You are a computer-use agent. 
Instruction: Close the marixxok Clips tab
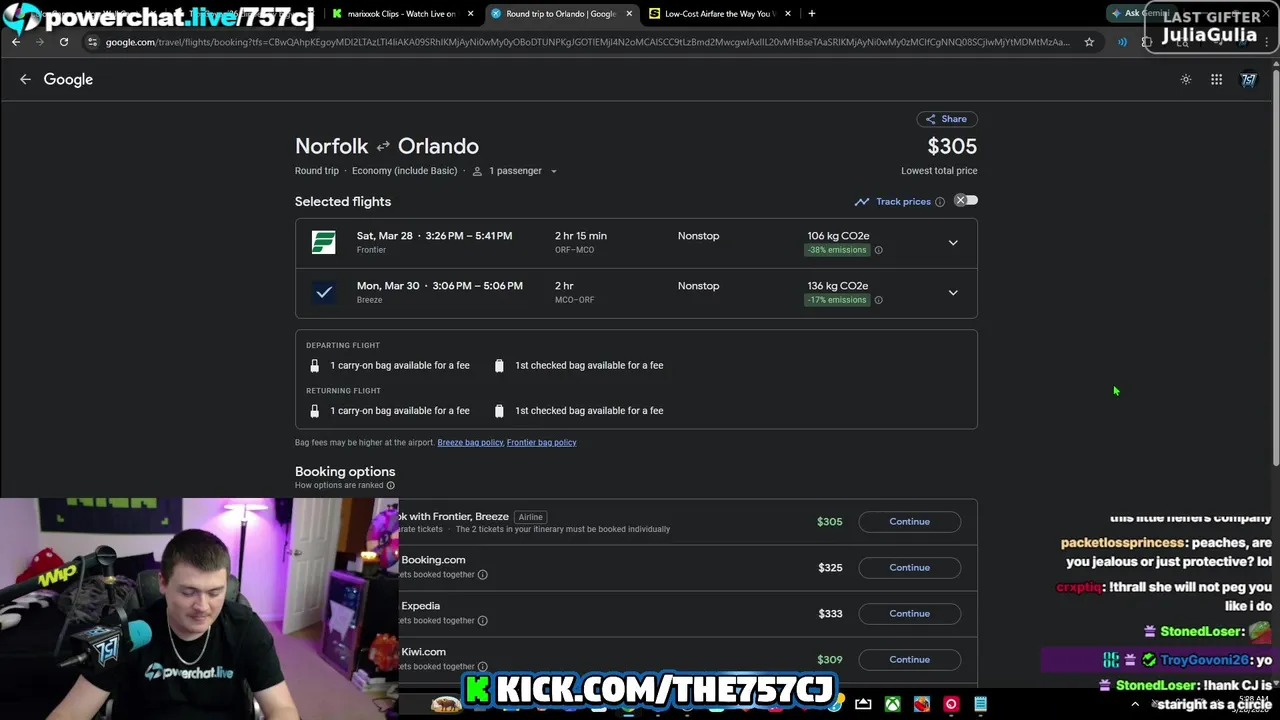pos(470,14)
